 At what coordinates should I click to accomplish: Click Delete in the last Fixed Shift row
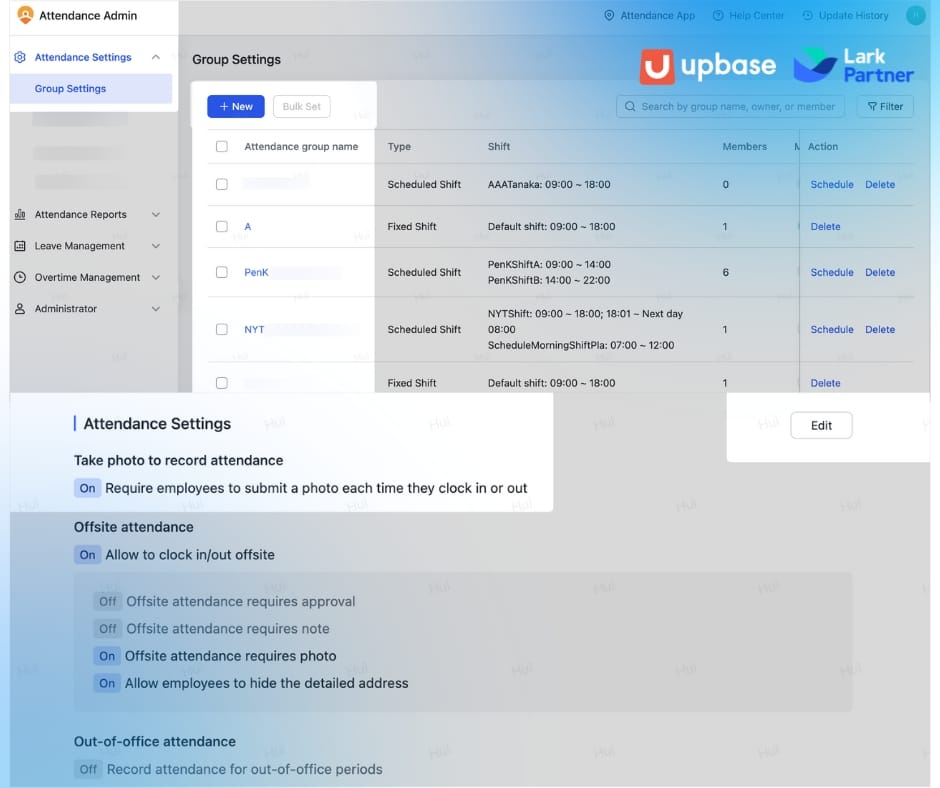825,383
